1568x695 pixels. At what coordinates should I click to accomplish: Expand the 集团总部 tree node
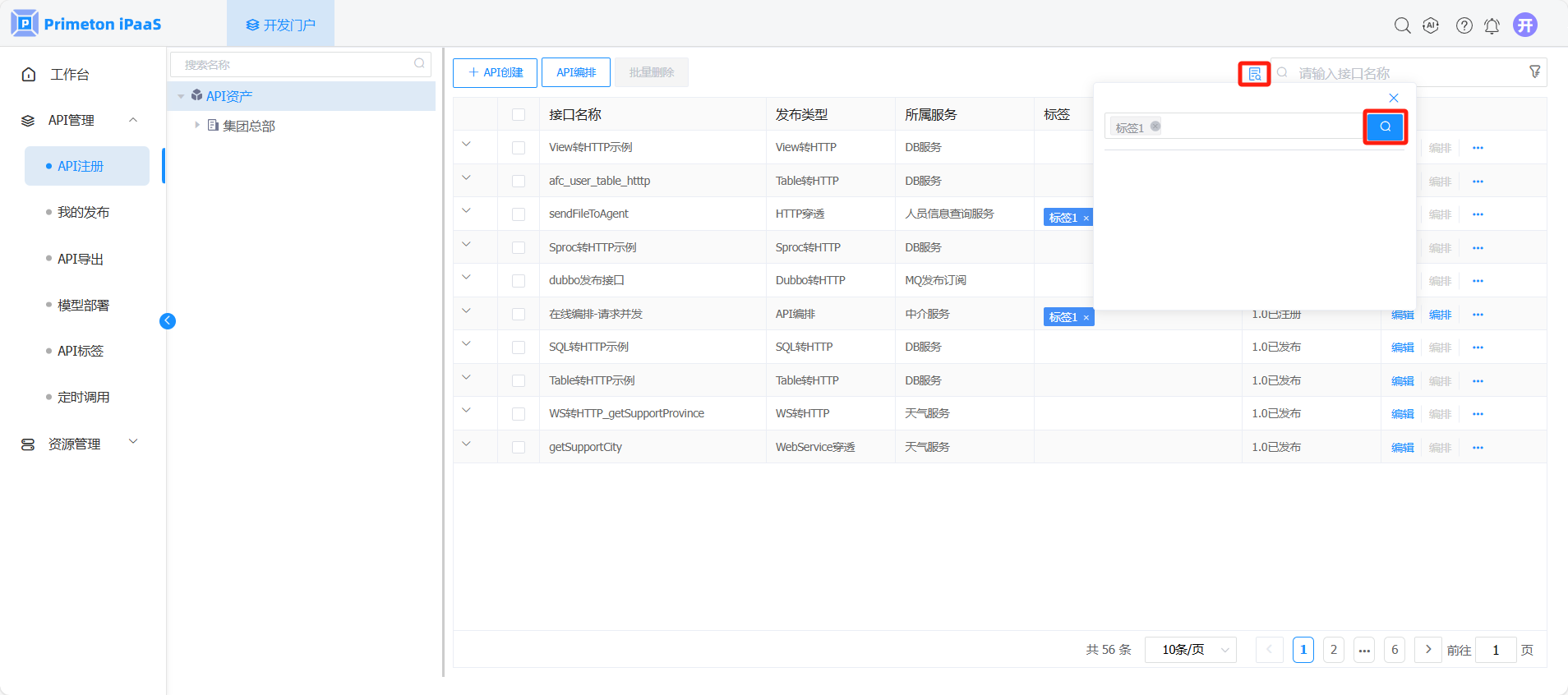(x=197, y=126)
